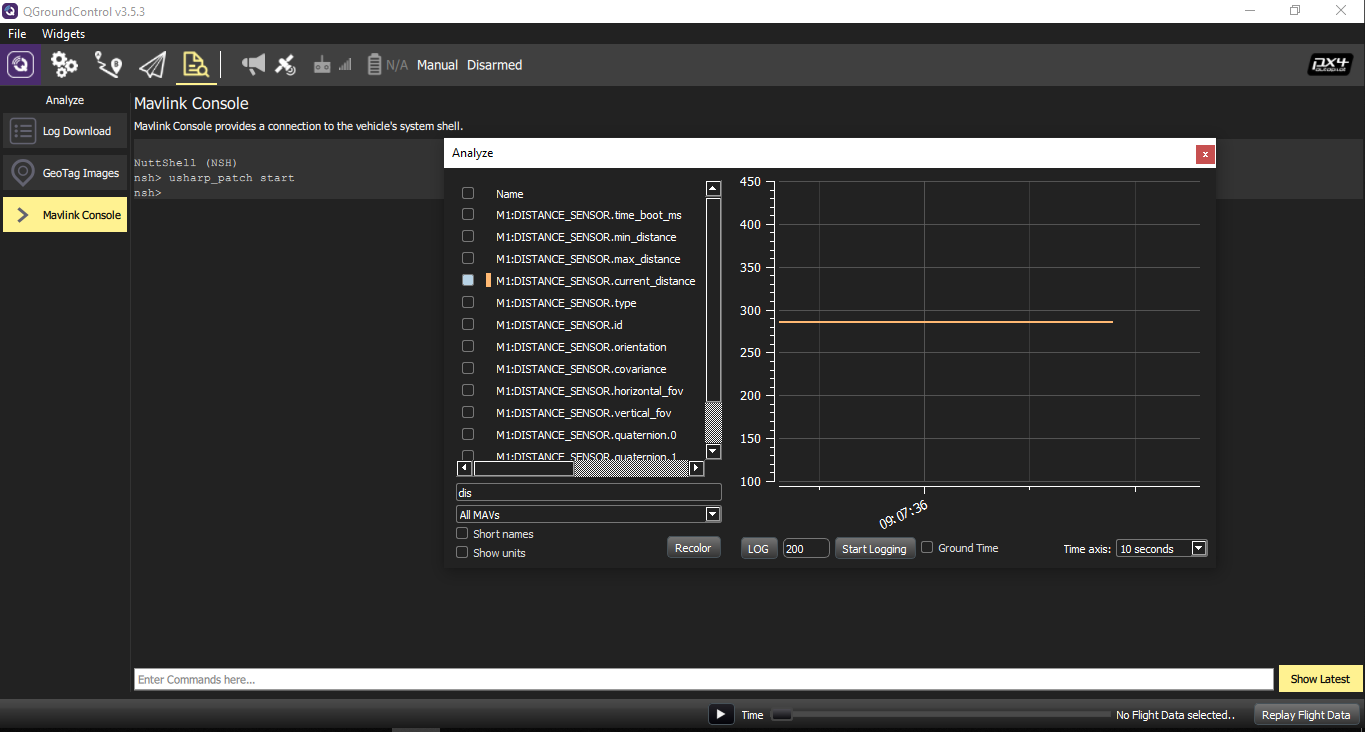Screen dimensions: 1365x732
Task: Click the RC signal strength icon
Action: coord(332,65)
